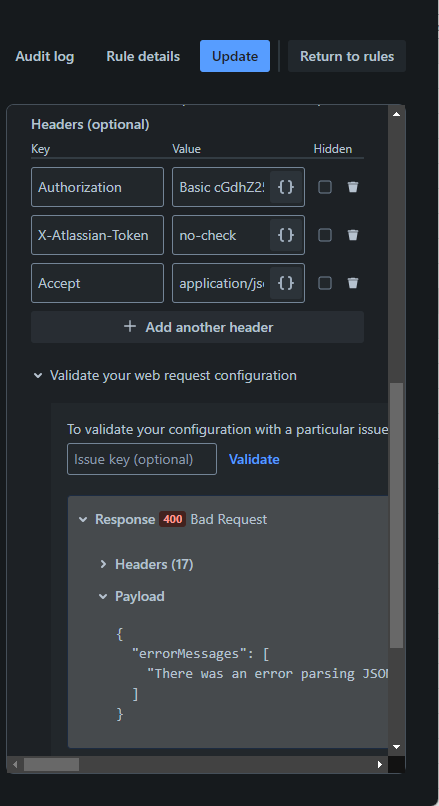Click the horizontal scrollbar thumb

(x=51, y=764)
